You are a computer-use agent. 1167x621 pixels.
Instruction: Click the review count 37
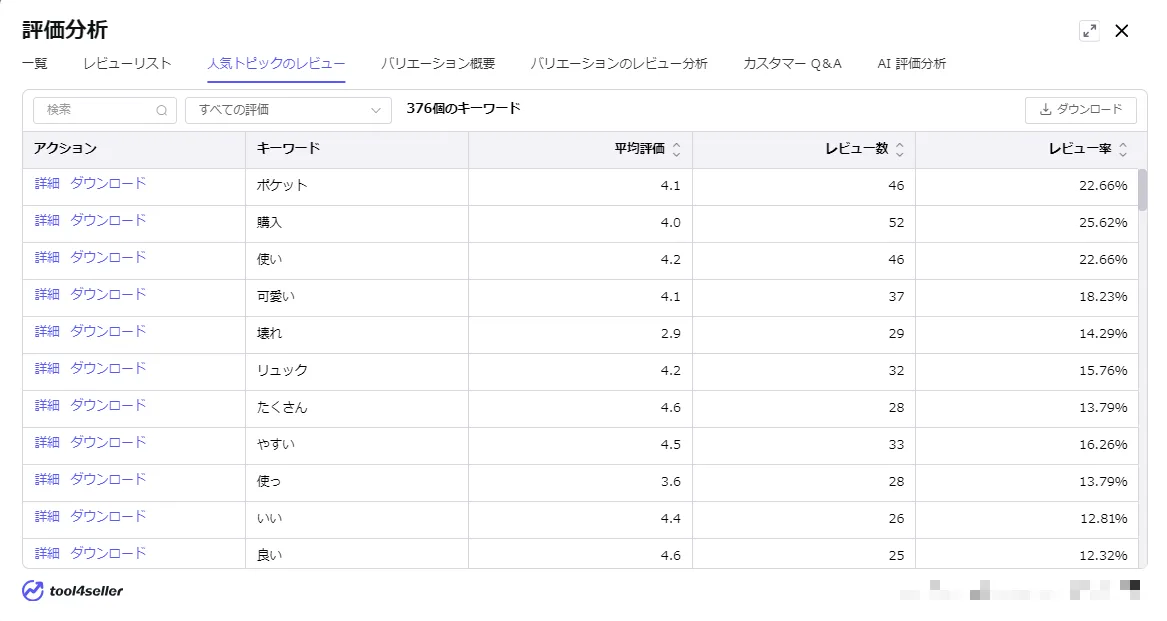[x=896, y=296]
